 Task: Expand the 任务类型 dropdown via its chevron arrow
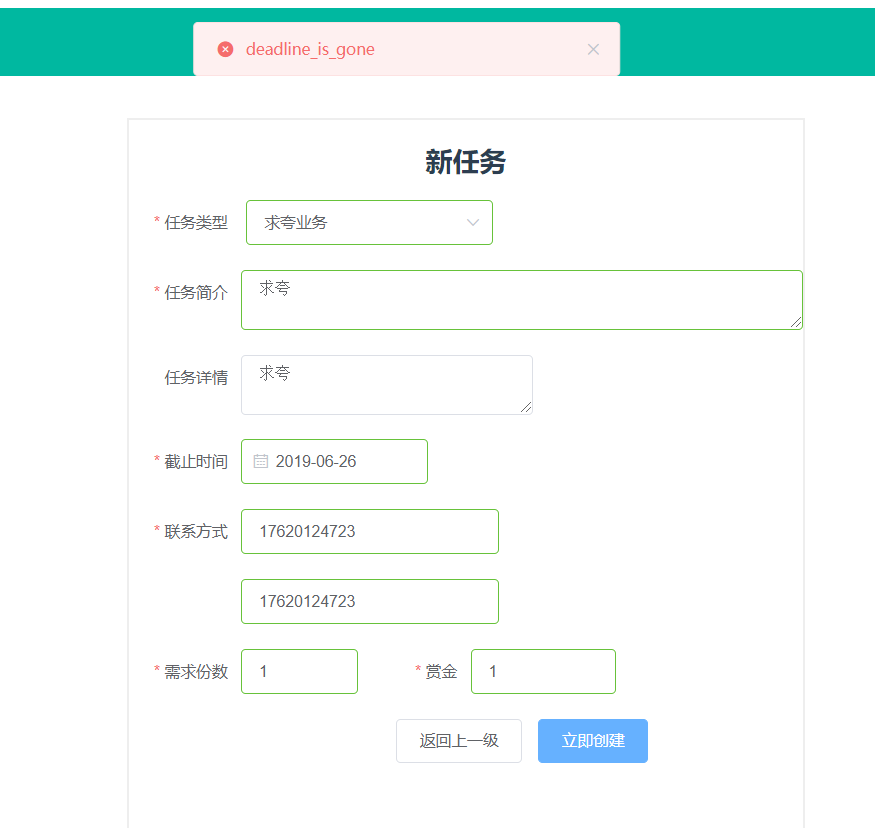pyautogui.click(x=473, y=222)
